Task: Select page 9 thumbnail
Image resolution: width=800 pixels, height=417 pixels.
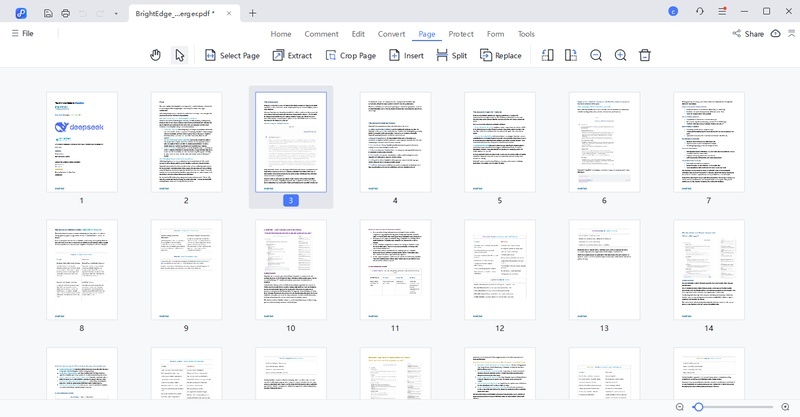Action: 186,269
